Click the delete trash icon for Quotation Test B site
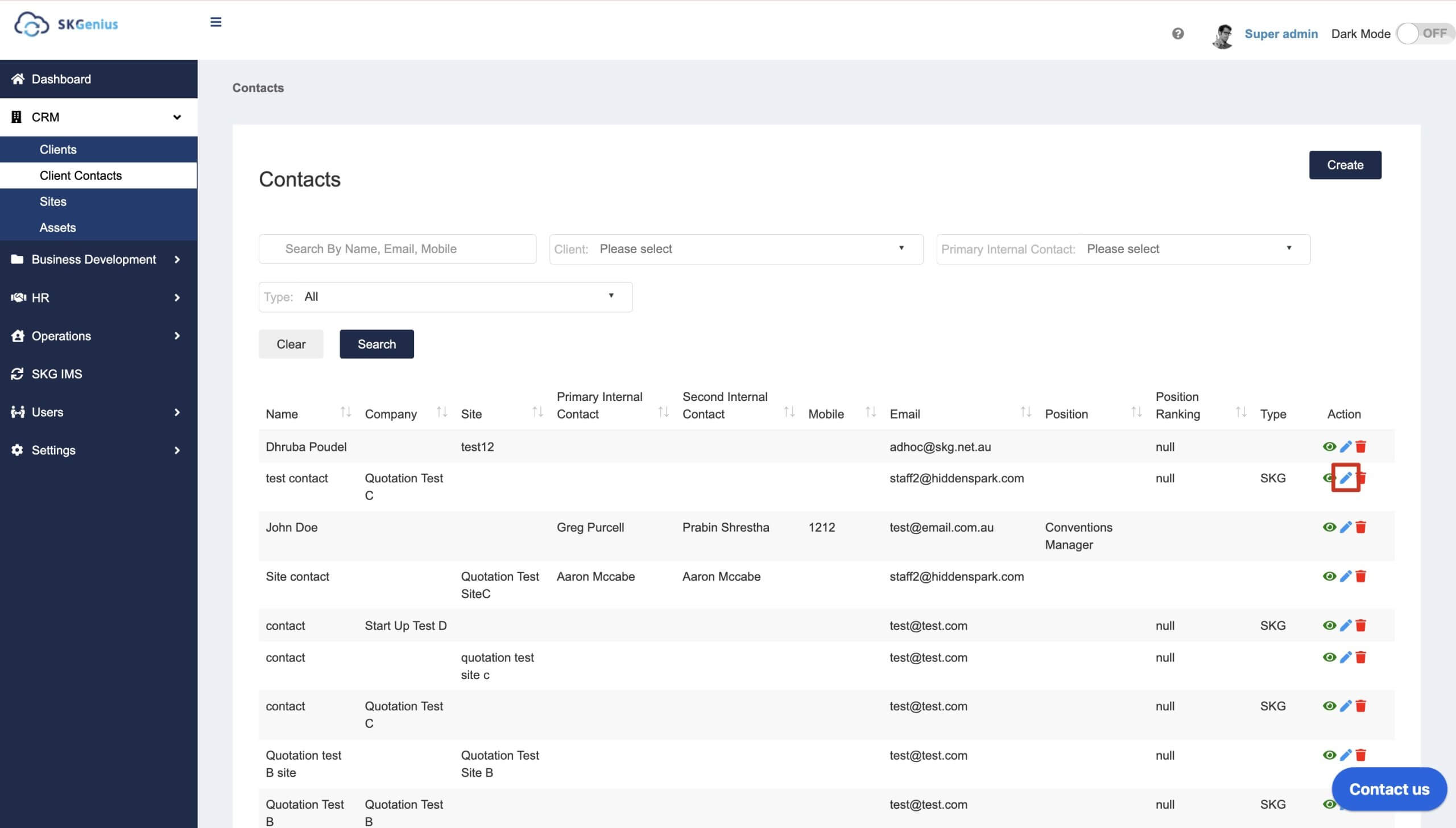 pyautogui.click(x=1361, y=755)
